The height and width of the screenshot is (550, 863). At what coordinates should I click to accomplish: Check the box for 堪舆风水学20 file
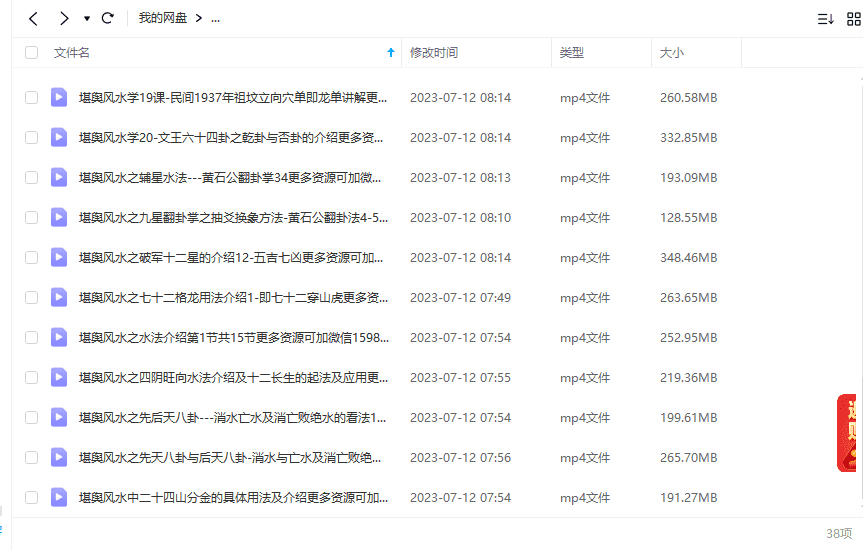32,137
